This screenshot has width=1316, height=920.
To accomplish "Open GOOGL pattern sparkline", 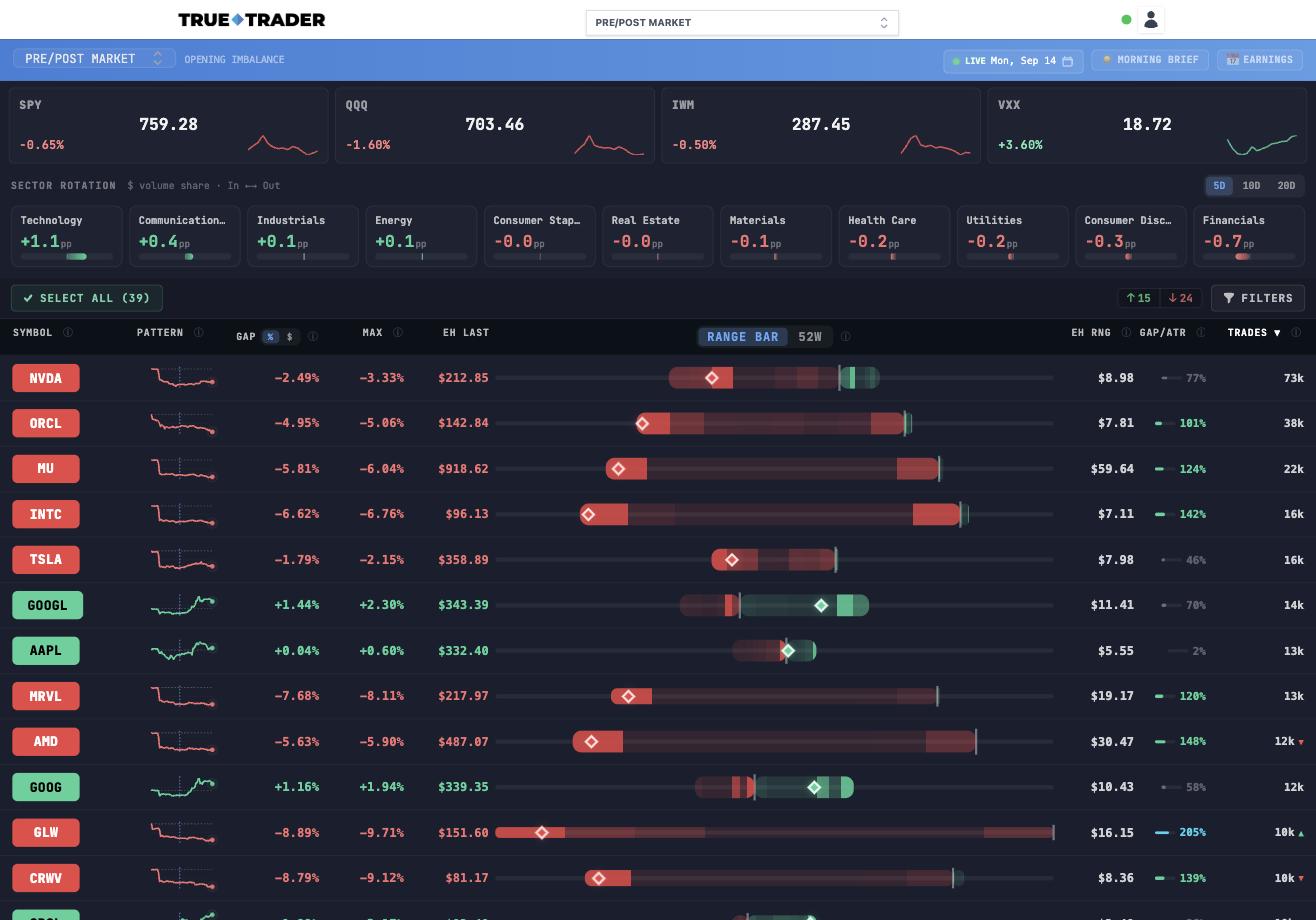I will [183, 605].
